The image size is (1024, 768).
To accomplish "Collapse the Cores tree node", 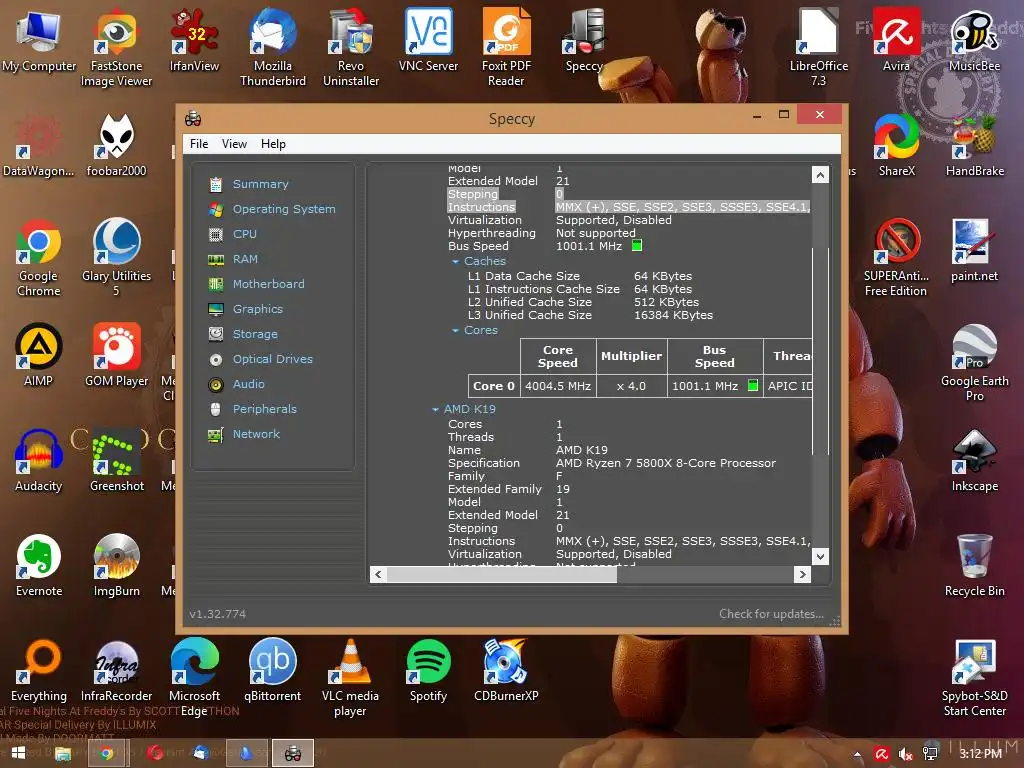I will (455, 330).
